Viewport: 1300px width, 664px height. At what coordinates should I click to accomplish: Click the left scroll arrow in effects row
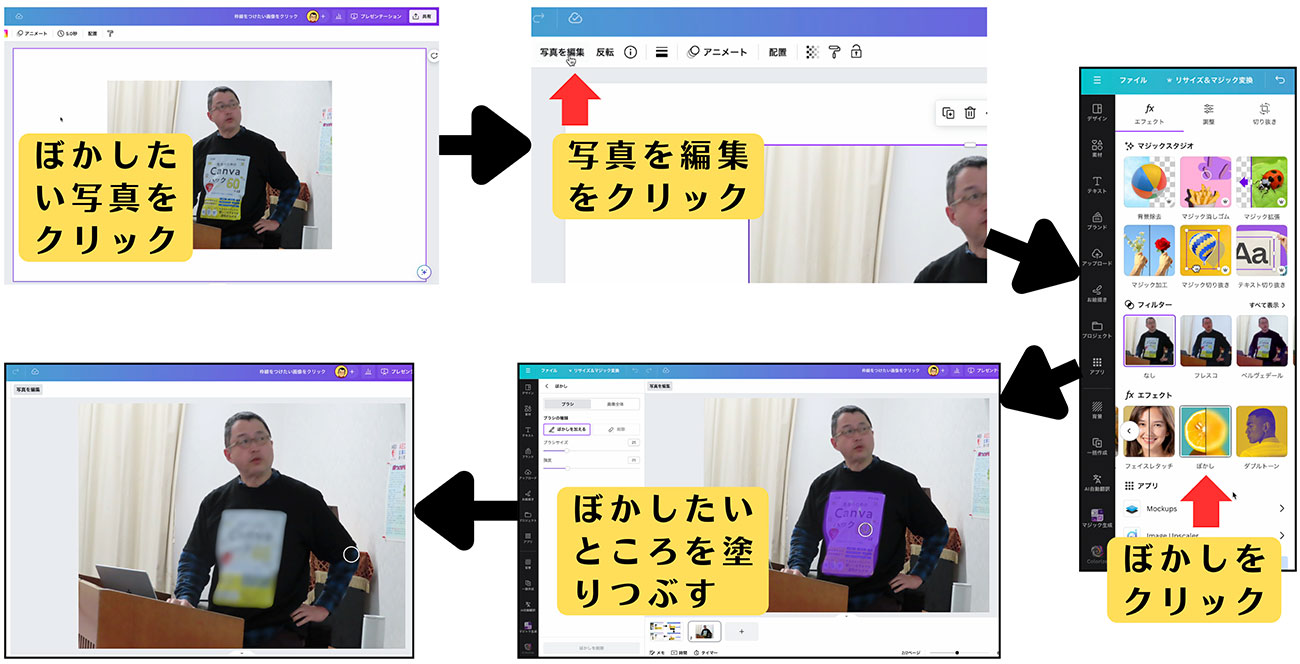(x=1129, y=431)
